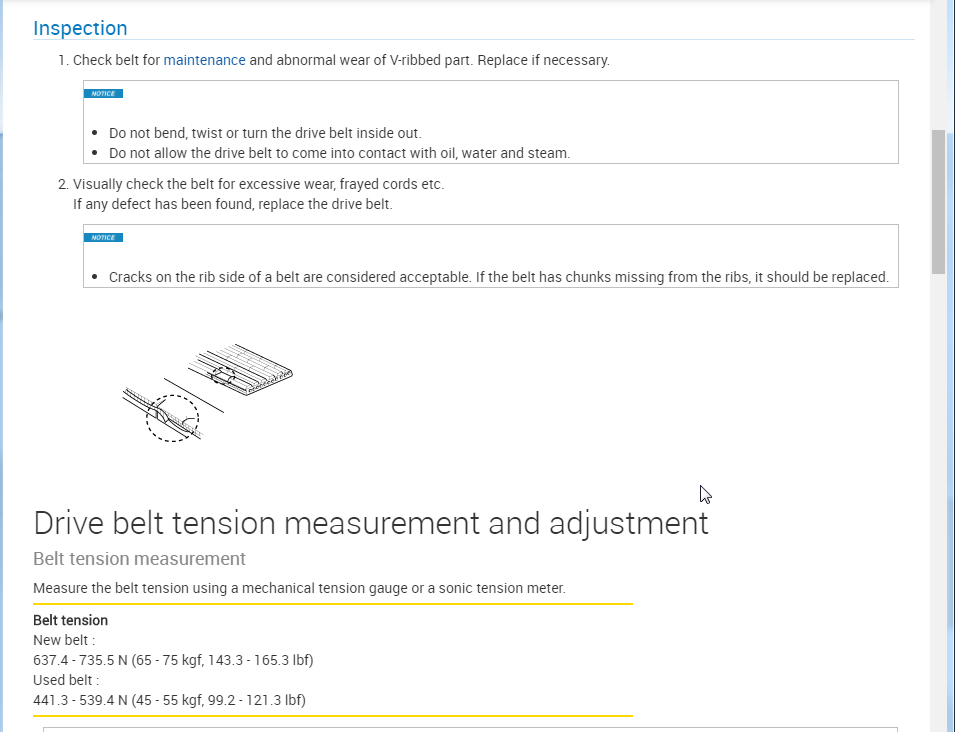955x732 pixels.
Task: Click the blue "Inspection" heading
Action: (80, 28)
